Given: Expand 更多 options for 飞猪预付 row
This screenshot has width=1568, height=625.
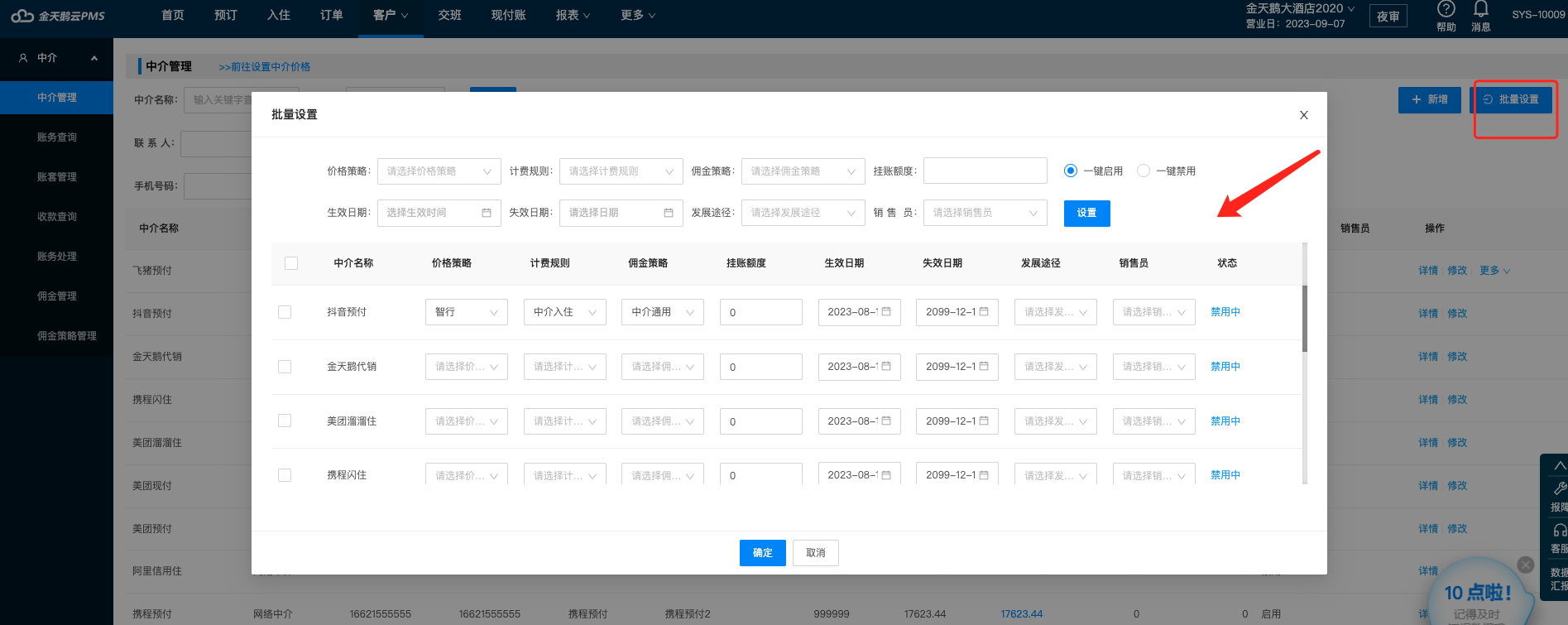Looking at the screenshot, I should [1494, 271].
